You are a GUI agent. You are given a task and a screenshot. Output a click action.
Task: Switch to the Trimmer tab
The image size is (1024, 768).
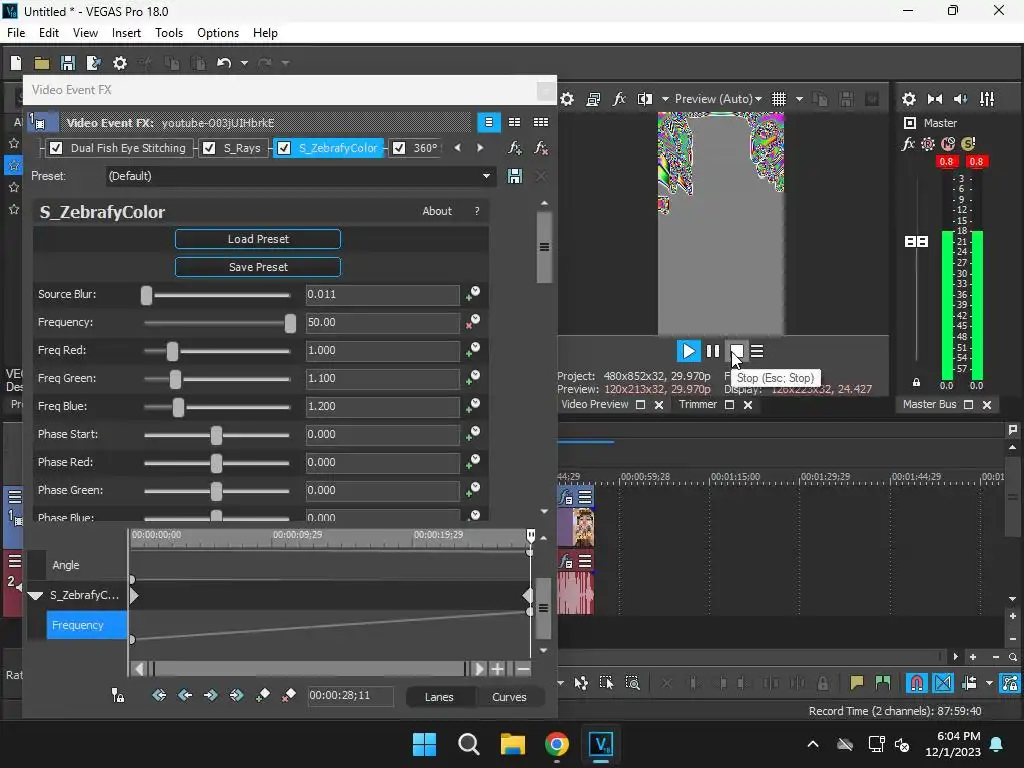(x=697, y=405)
